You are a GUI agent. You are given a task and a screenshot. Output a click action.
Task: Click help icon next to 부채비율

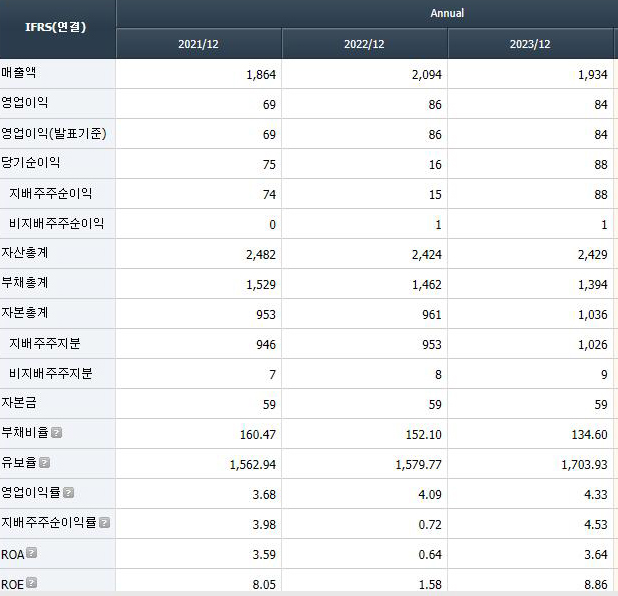(x=57, y=433)
